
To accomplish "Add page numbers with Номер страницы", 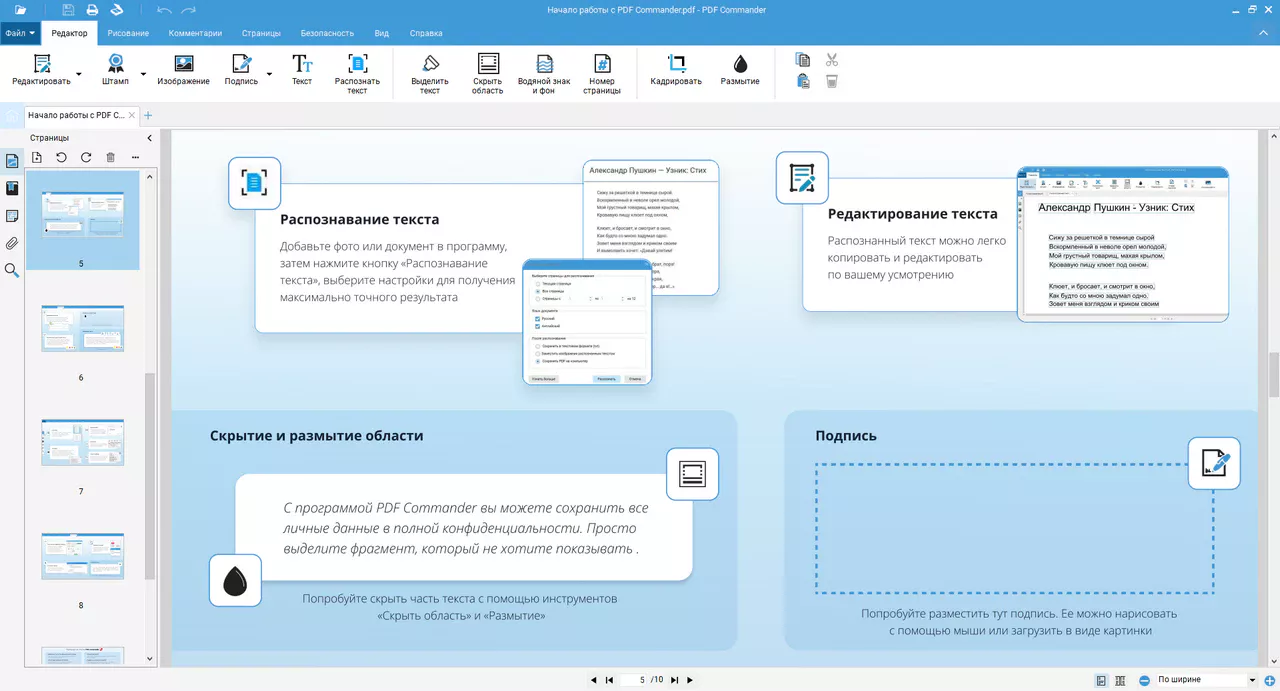I will (602, 73).
